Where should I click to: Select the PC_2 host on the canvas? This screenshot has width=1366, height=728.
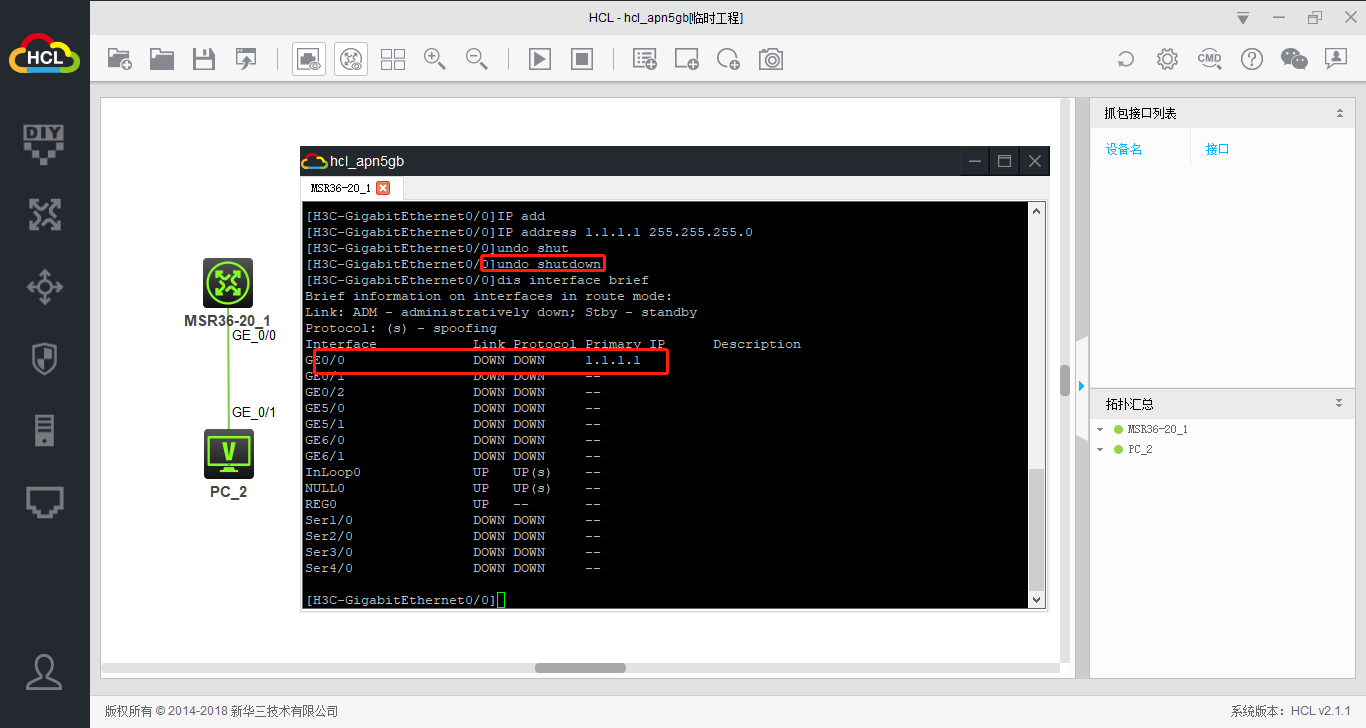coord(228,454)
